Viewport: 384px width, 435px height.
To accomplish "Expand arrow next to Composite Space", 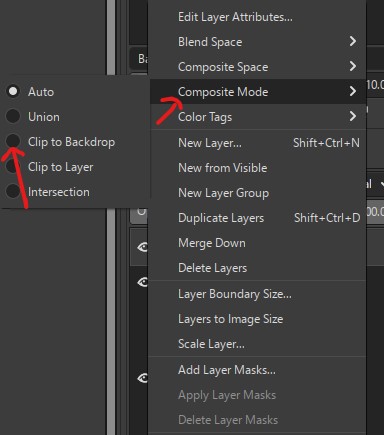I will point(353,66).
